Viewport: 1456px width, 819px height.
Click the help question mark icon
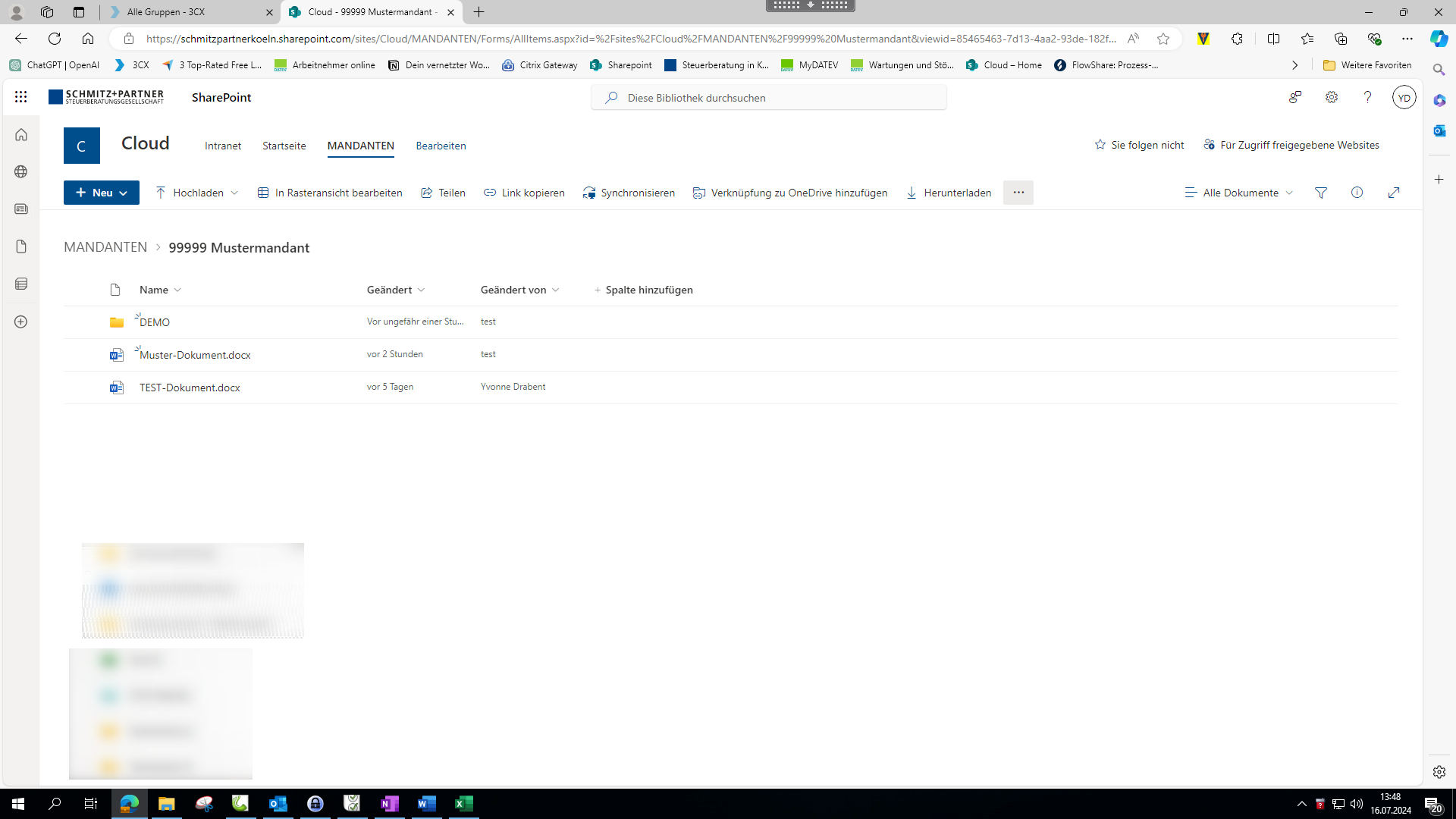[1367, 97]
